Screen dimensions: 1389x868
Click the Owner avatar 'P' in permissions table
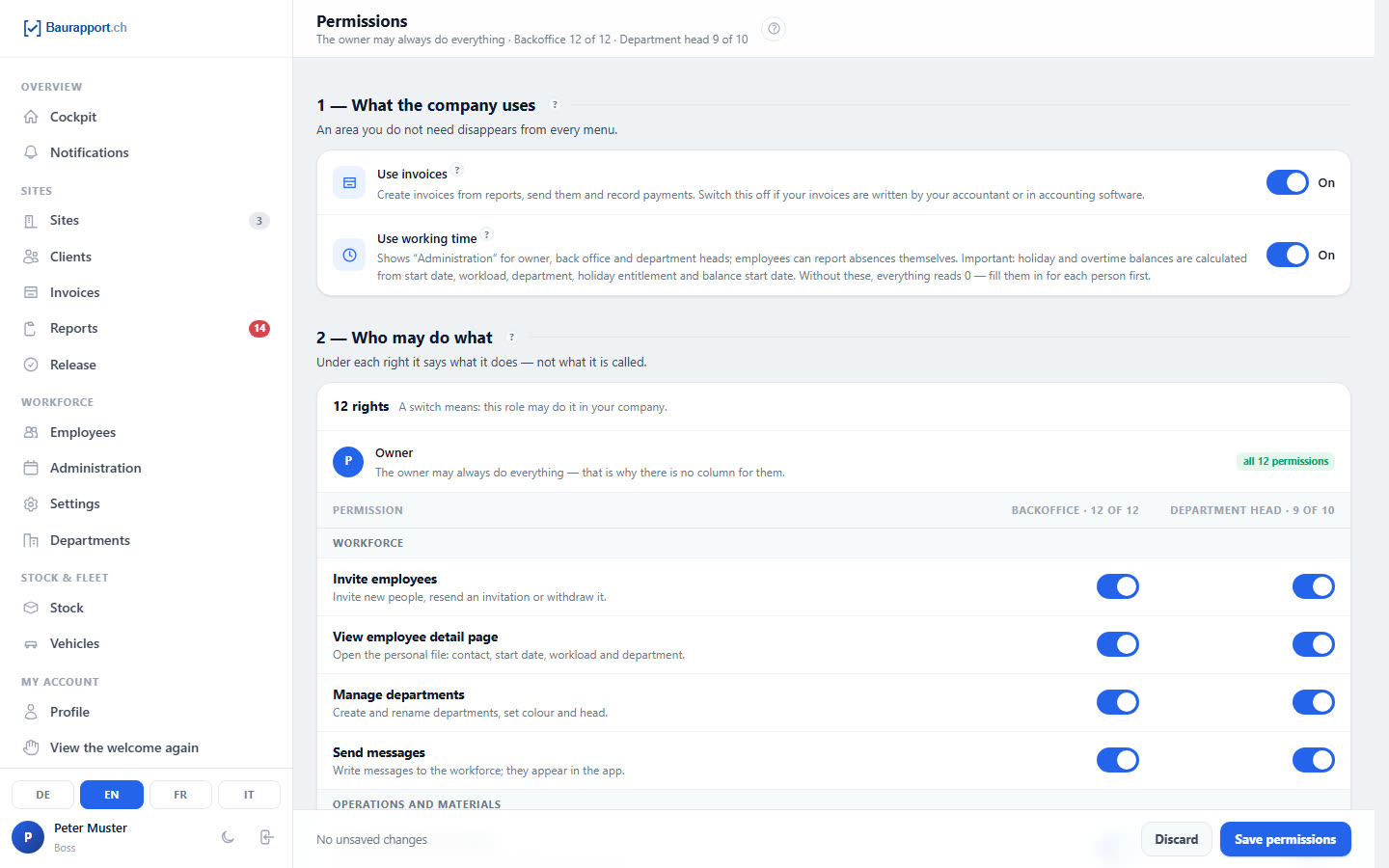click(348, 462)
